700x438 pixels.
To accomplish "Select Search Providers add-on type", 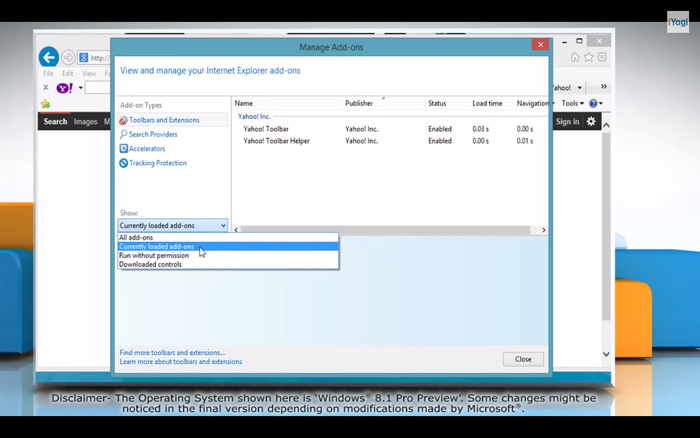I will [153, 134].
